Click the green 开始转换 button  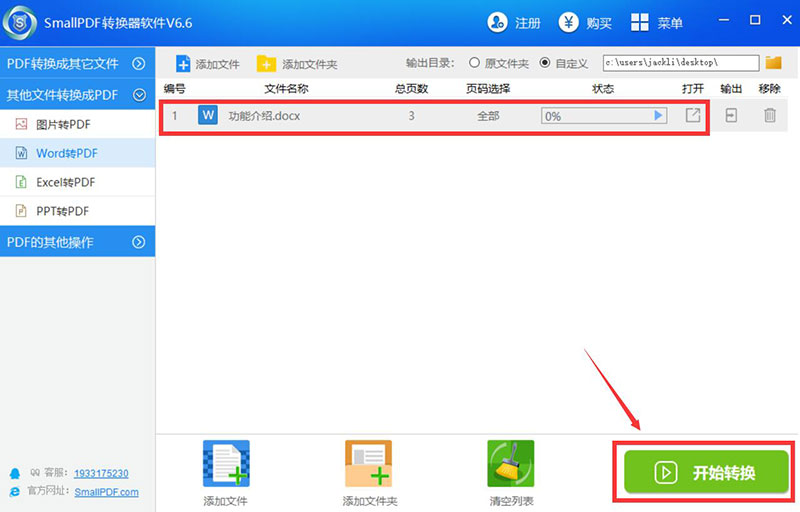tap(706, 472)
